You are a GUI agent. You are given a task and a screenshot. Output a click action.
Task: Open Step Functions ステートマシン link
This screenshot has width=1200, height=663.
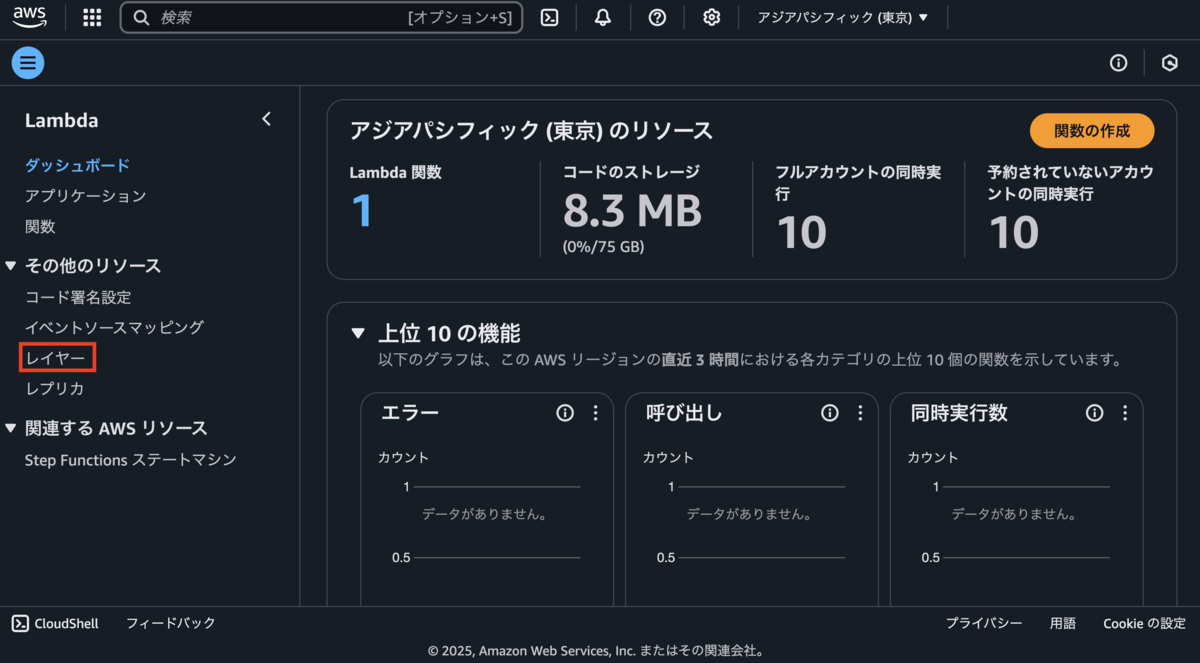click(x=131, y=460)
